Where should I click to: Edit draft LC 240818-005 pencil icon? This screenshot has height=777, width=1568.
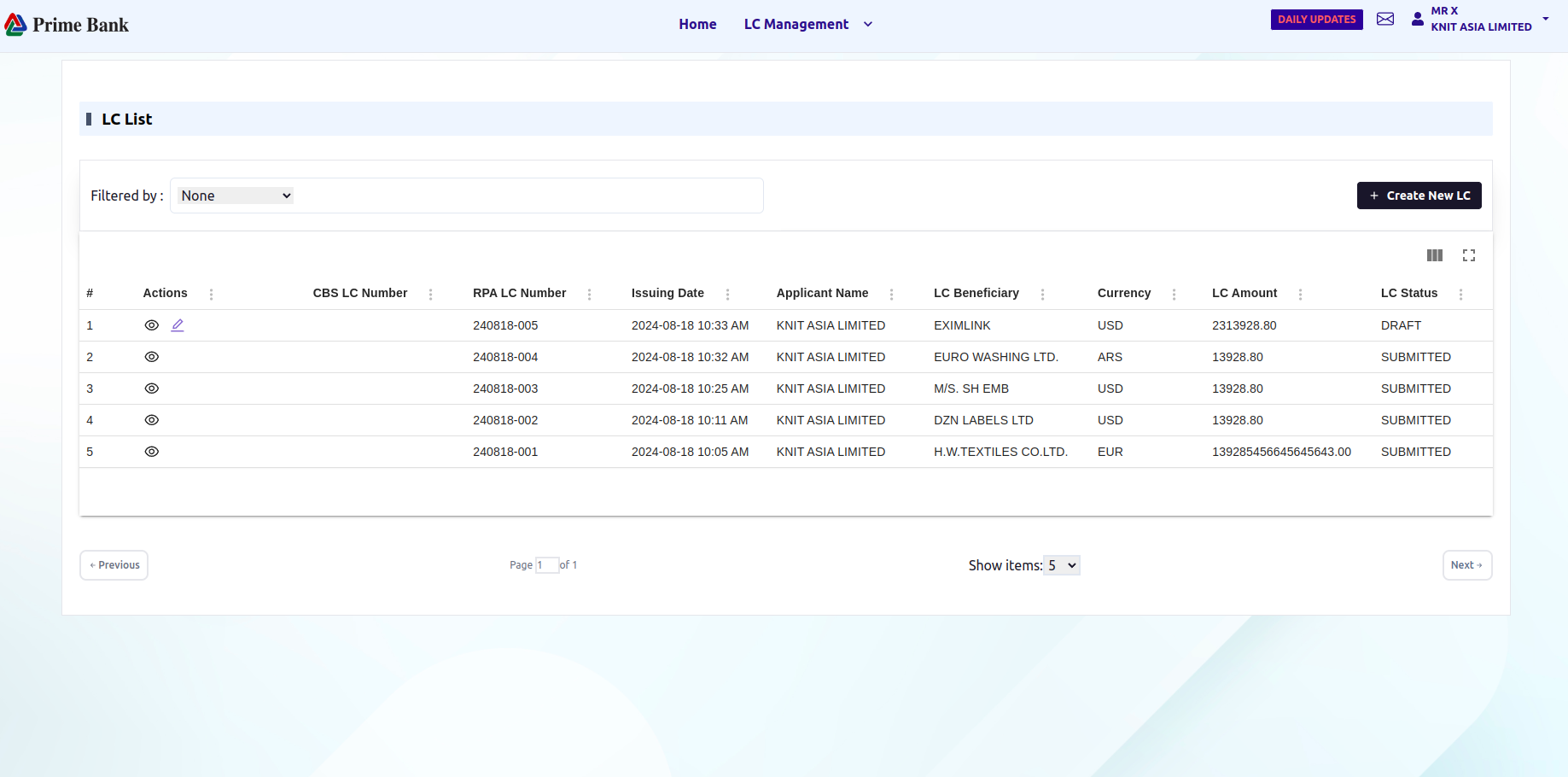[178, 325]
